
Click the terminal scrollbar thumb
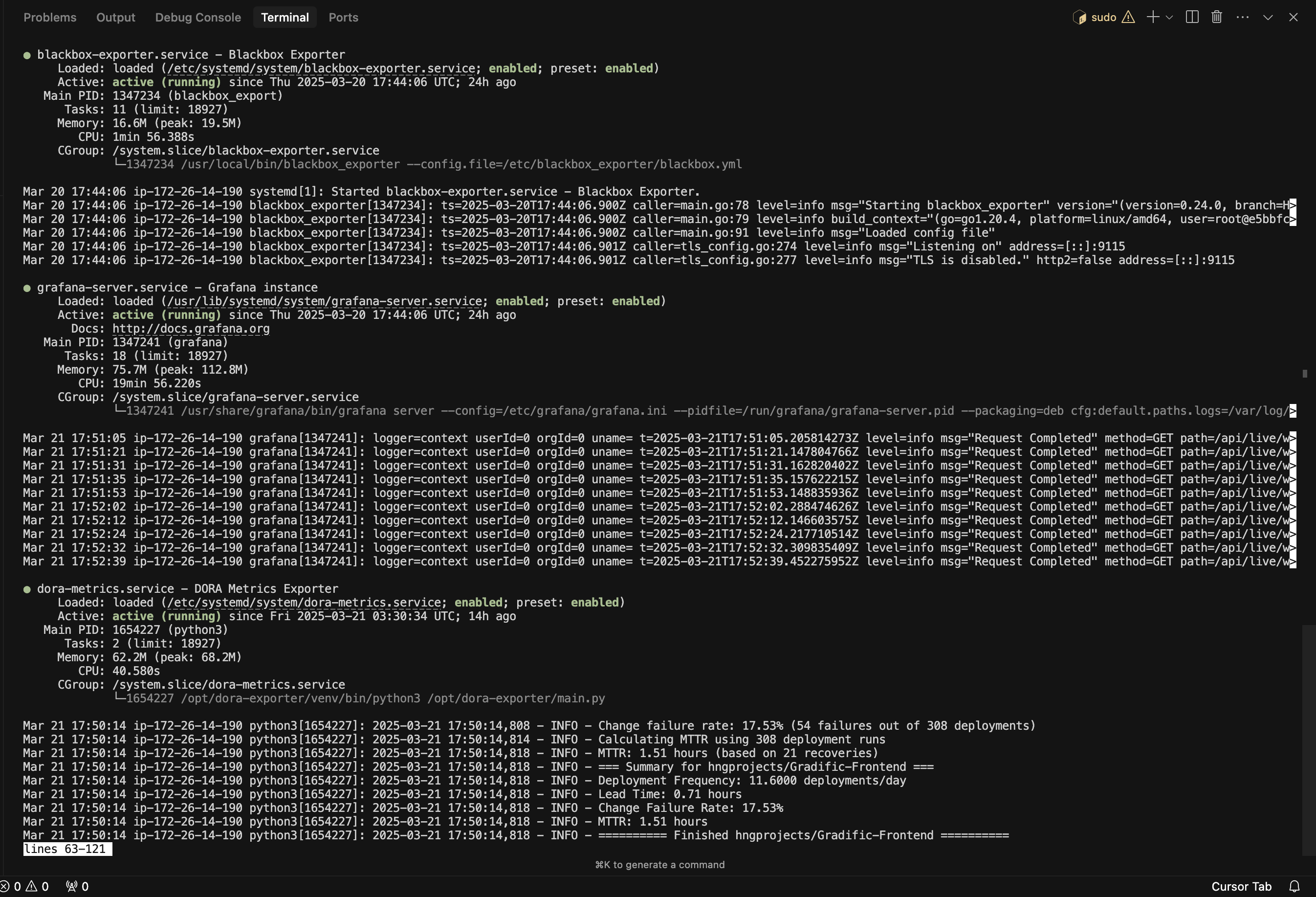point(1309,740)
